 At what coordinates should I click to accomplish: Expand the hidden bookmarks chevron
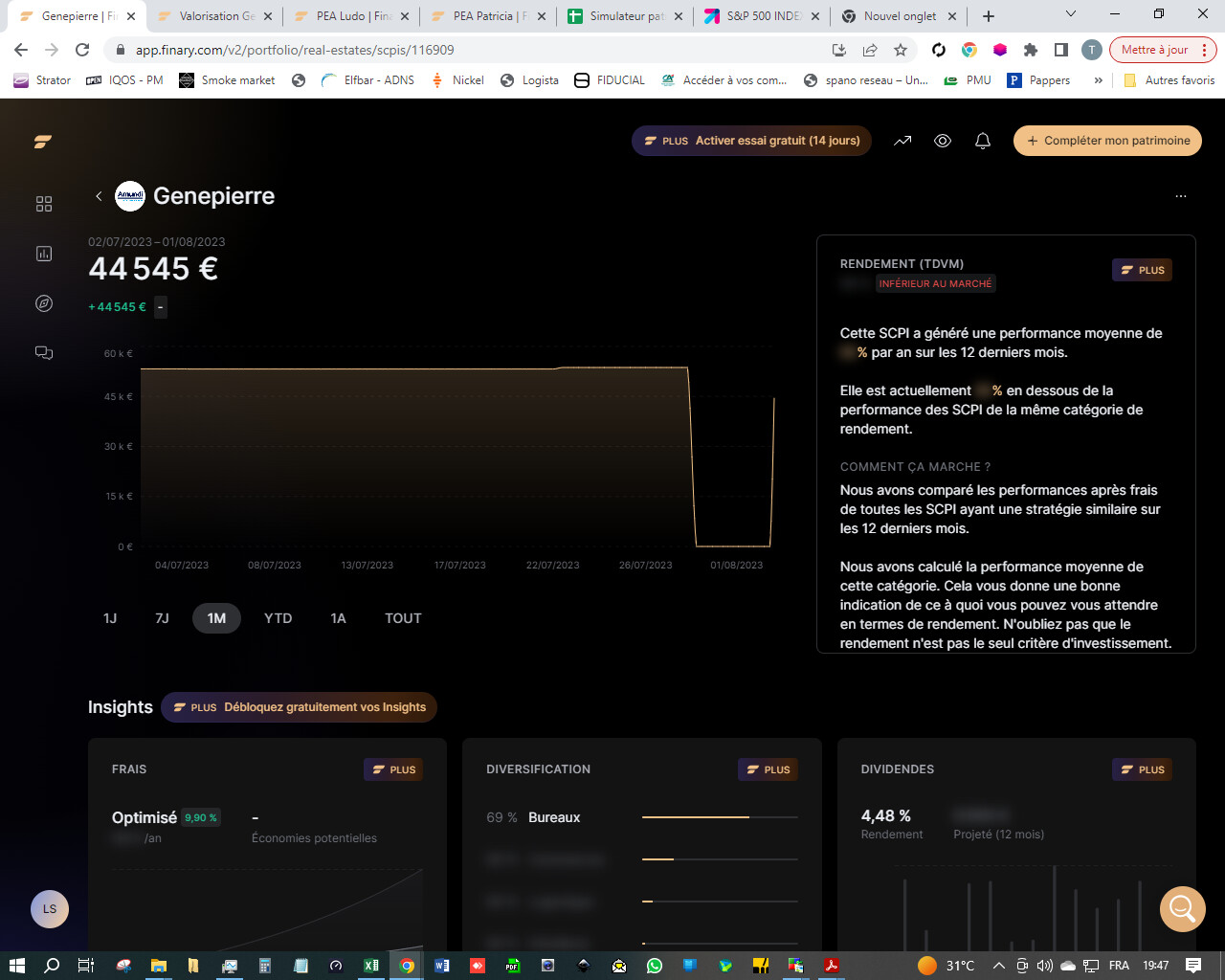click(1098, 80)
